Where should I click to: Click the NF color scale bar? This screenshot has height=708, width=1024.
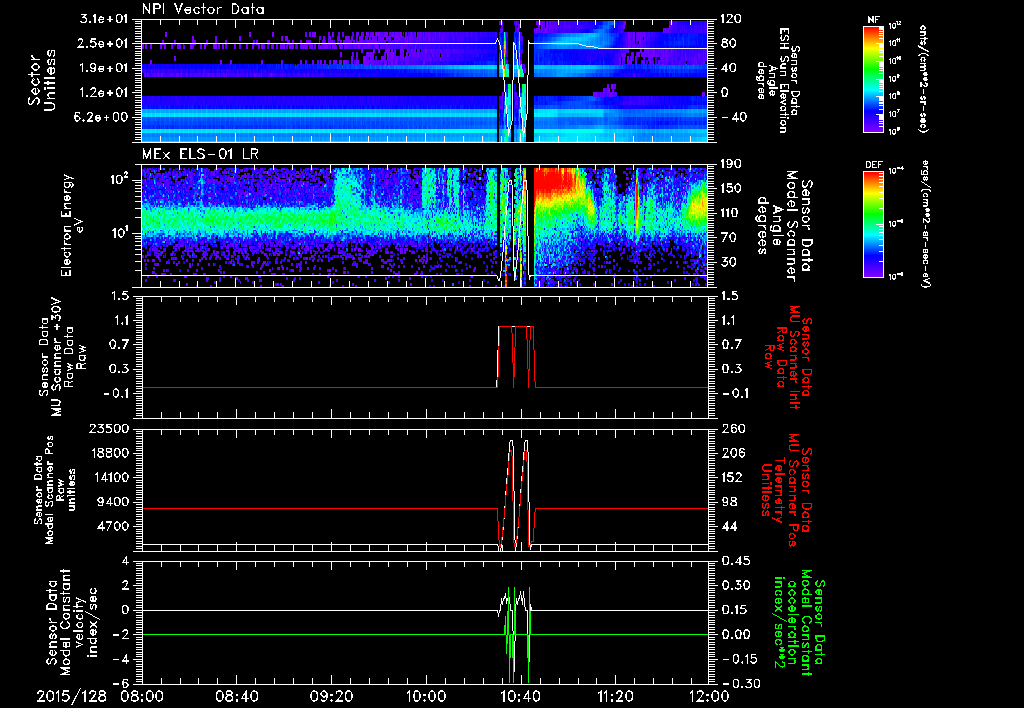(871, 78)
